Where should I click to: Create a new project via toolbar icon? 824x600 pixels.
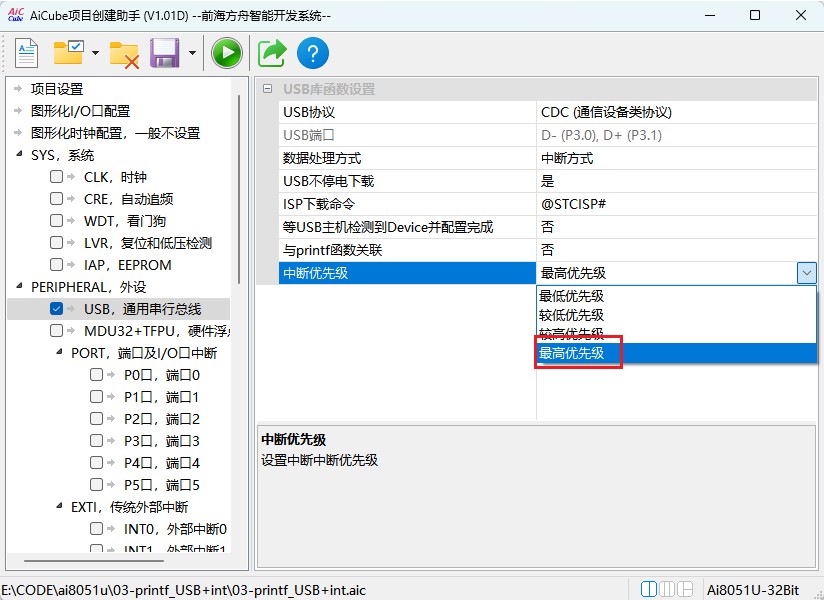[x=26, y=52]
